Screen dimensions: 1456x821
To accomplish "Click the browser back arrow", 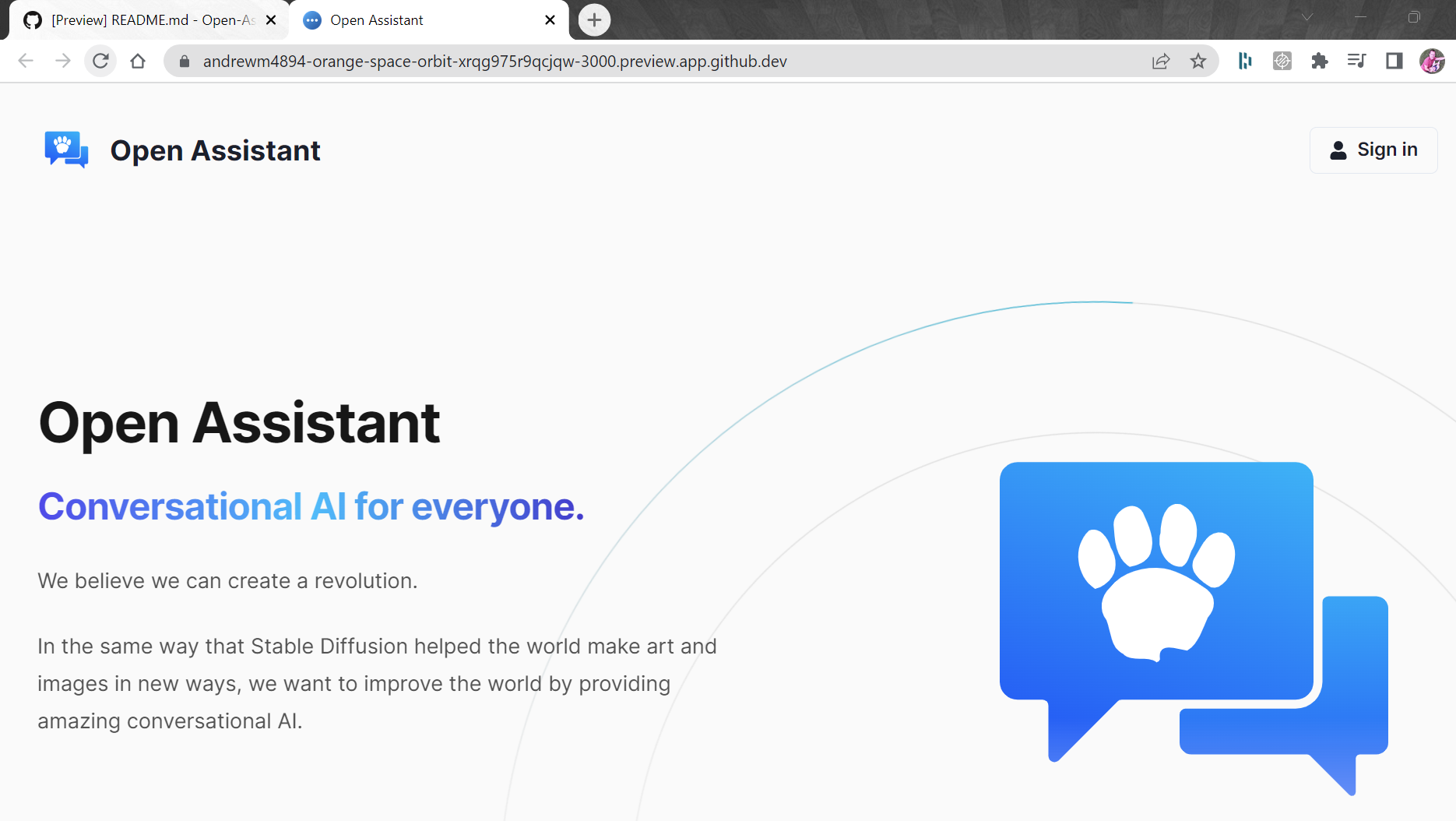I will coord(26,61).
